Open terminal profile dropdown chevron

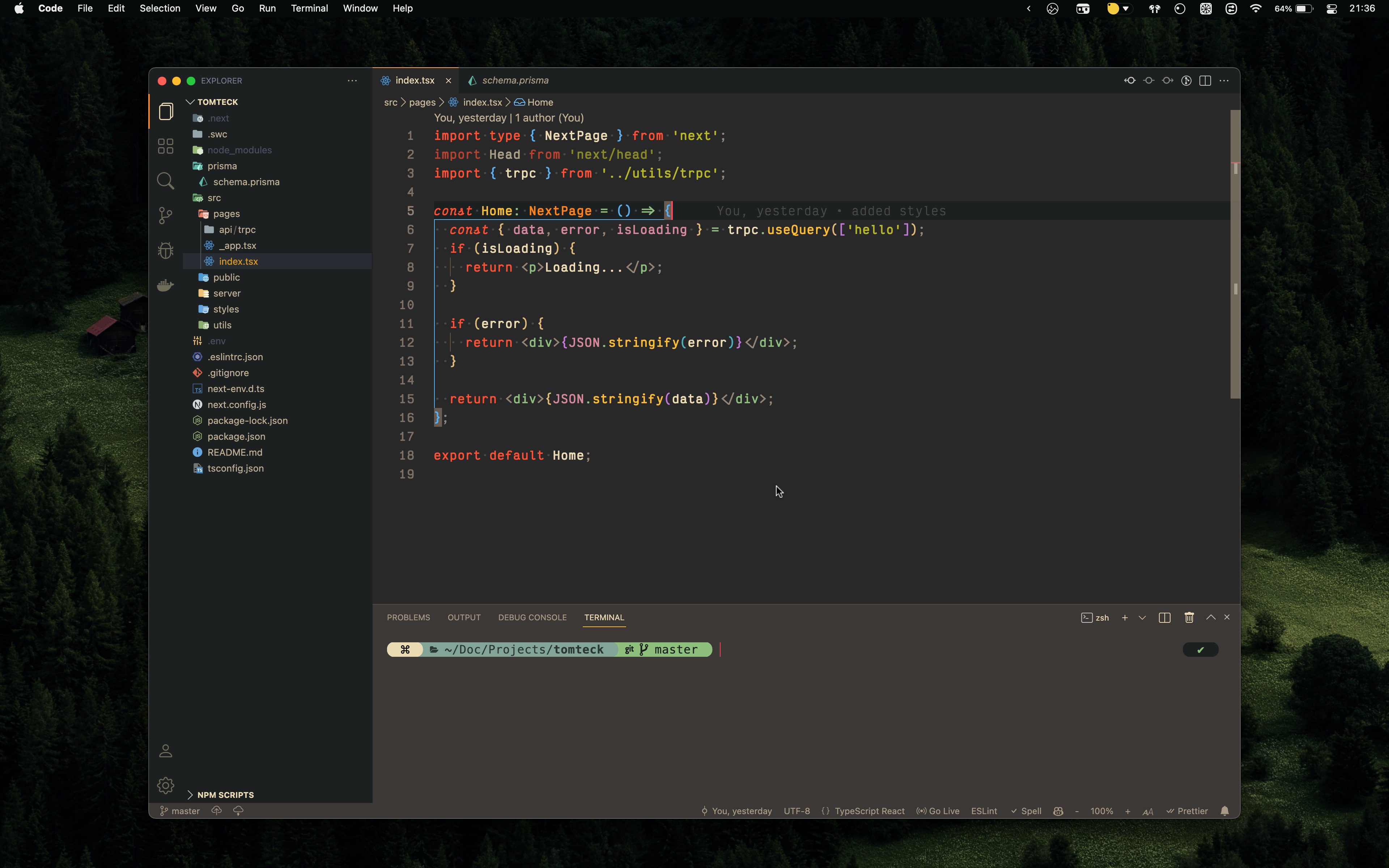point(1142,617)
